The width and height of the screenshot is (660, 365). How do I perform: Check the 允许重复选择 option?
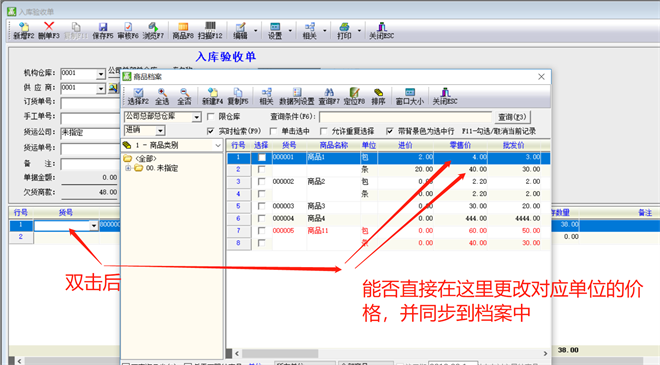coord(324,131)
